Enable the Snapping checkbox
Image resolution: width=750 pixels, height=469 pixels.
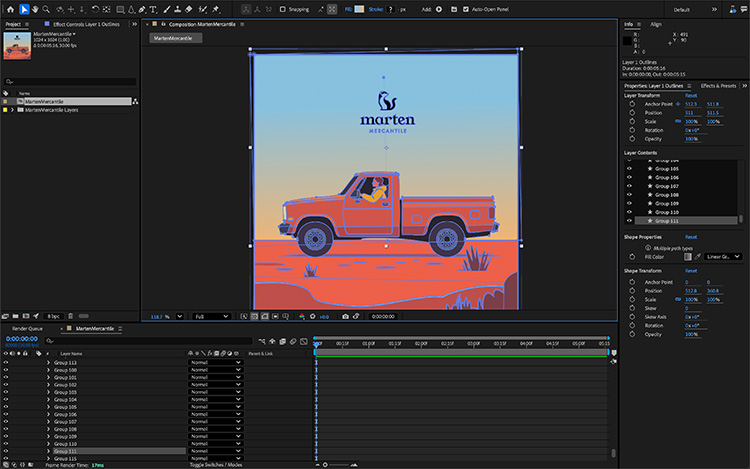pyautogui.click(x=281, y=9)
